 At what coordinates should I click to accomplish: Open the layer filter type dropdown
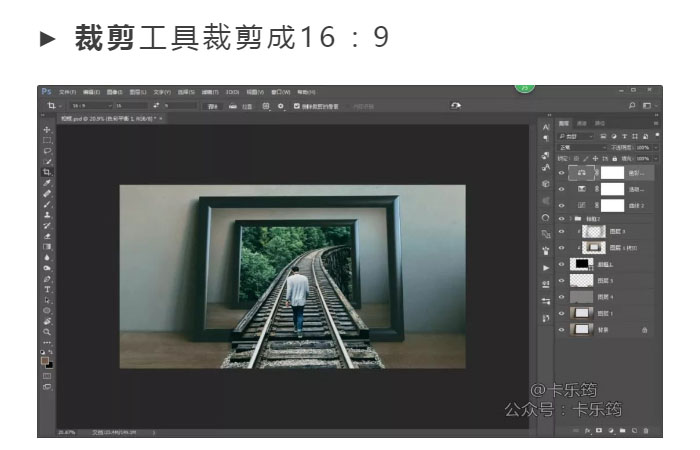pos(575,136)
